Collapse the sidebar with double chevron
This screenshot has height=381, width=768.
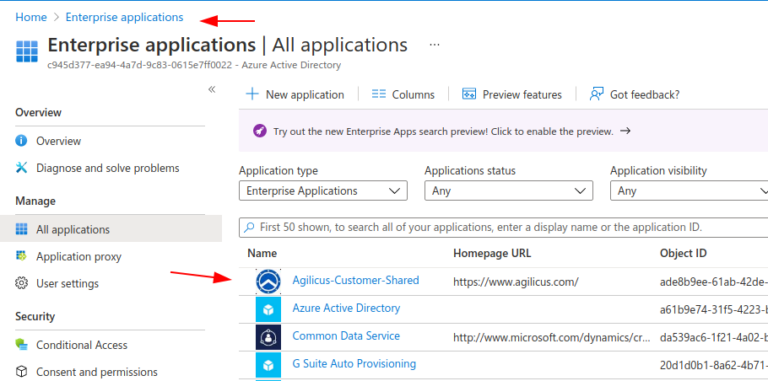pos(212,89)
